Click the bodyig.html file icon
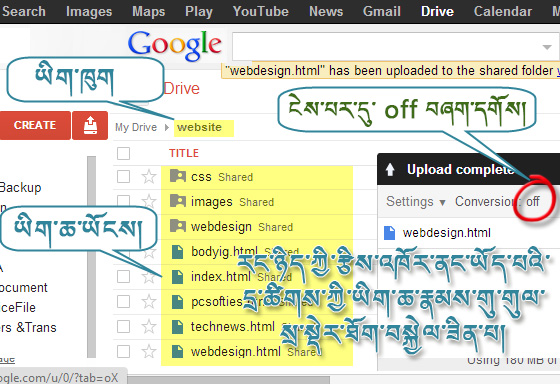This screenshot has width=560, height=384. pos(178,251)
